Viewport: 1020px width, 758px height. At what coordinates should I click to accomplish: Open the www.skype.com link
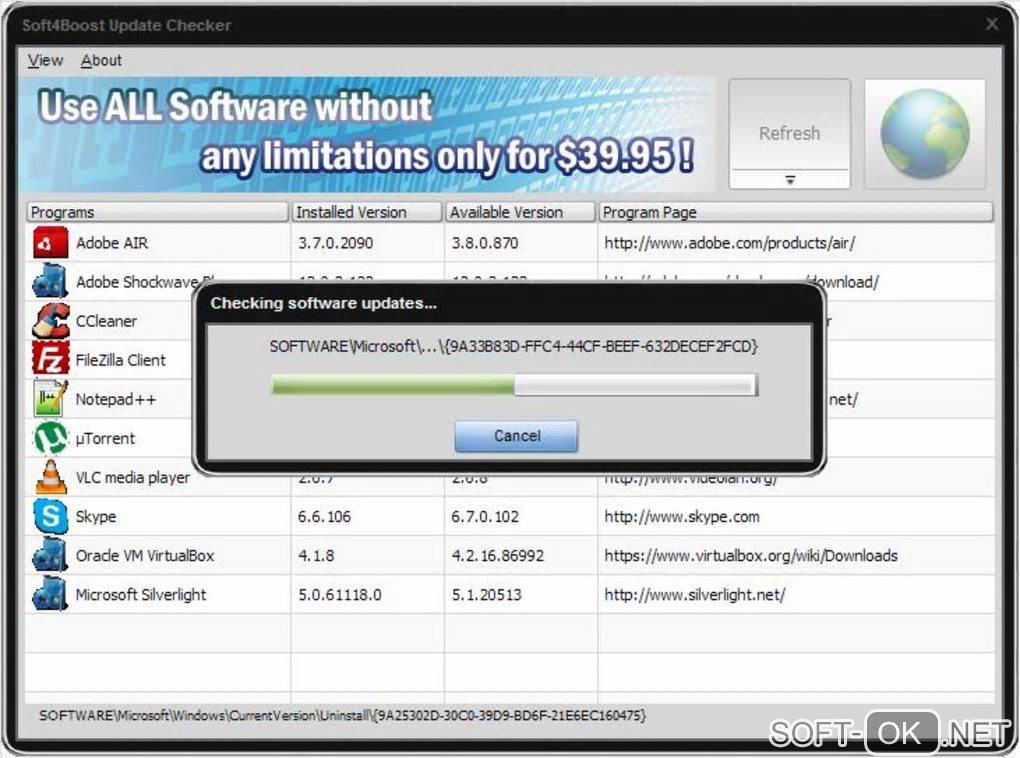point(682,517)
